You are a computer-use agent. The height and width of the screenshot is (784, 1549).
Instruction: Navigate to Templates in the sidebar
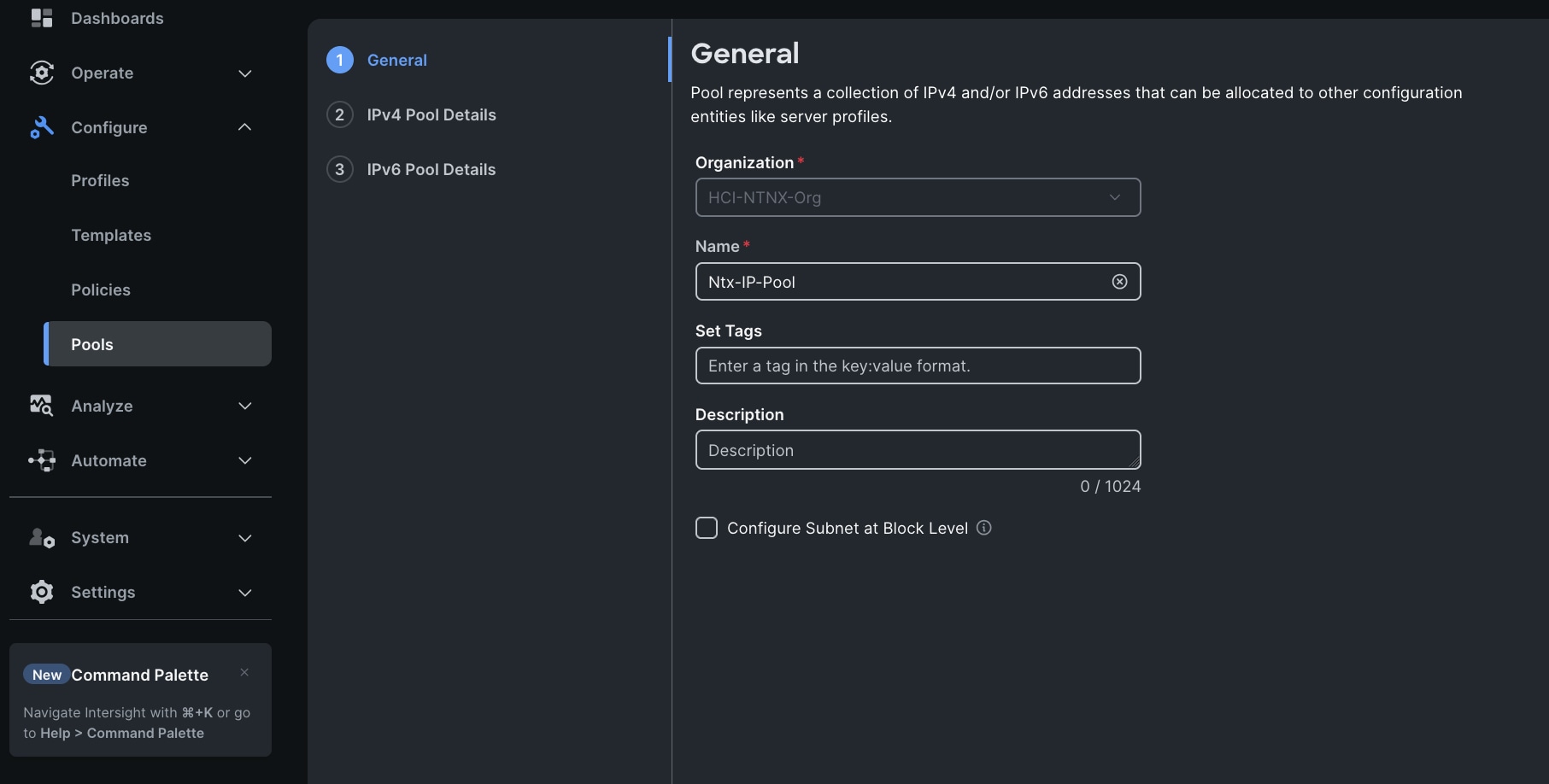click(111, 235)
